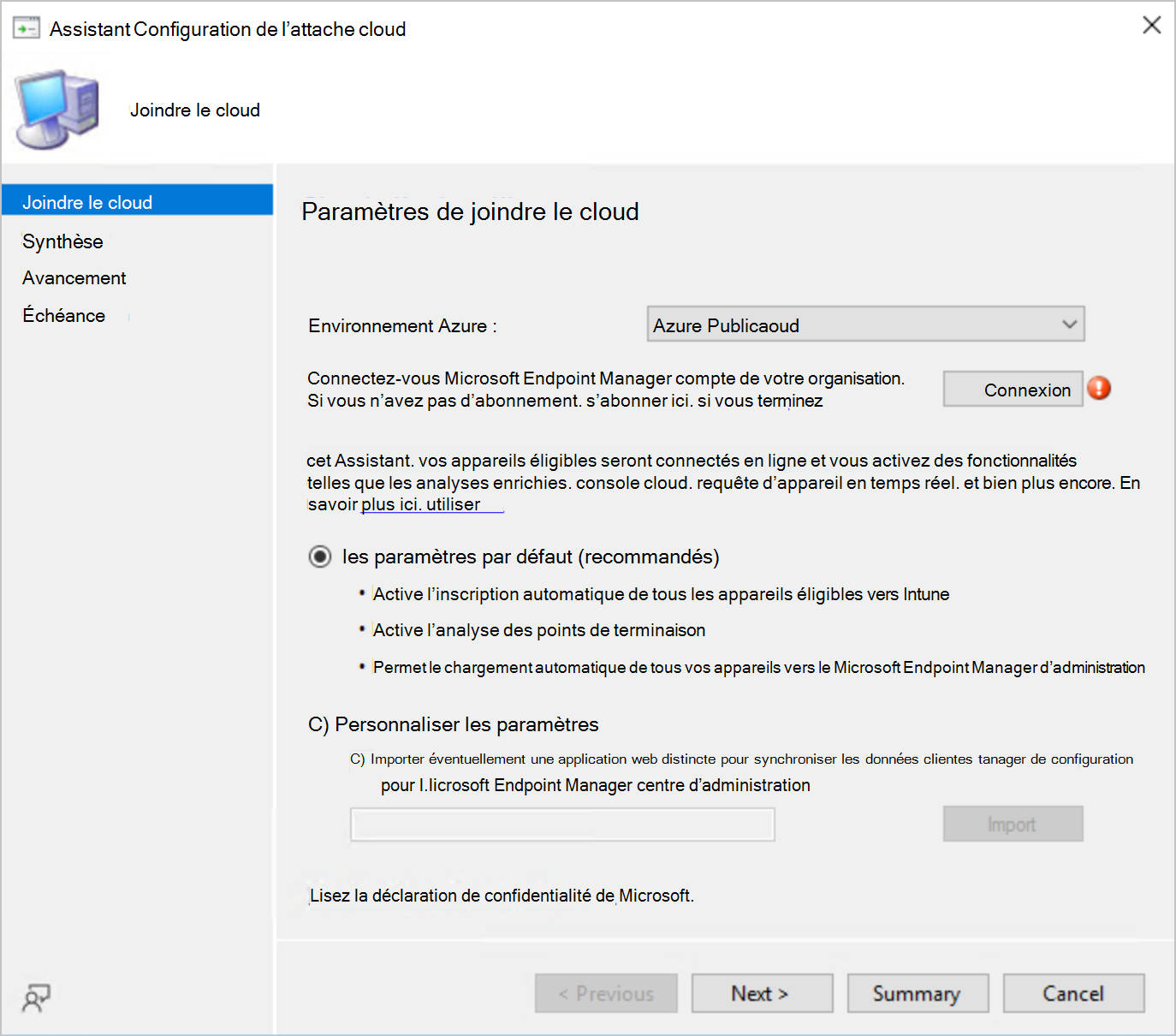Click the wizard application icon in title bar

click(x=27, y=27)
